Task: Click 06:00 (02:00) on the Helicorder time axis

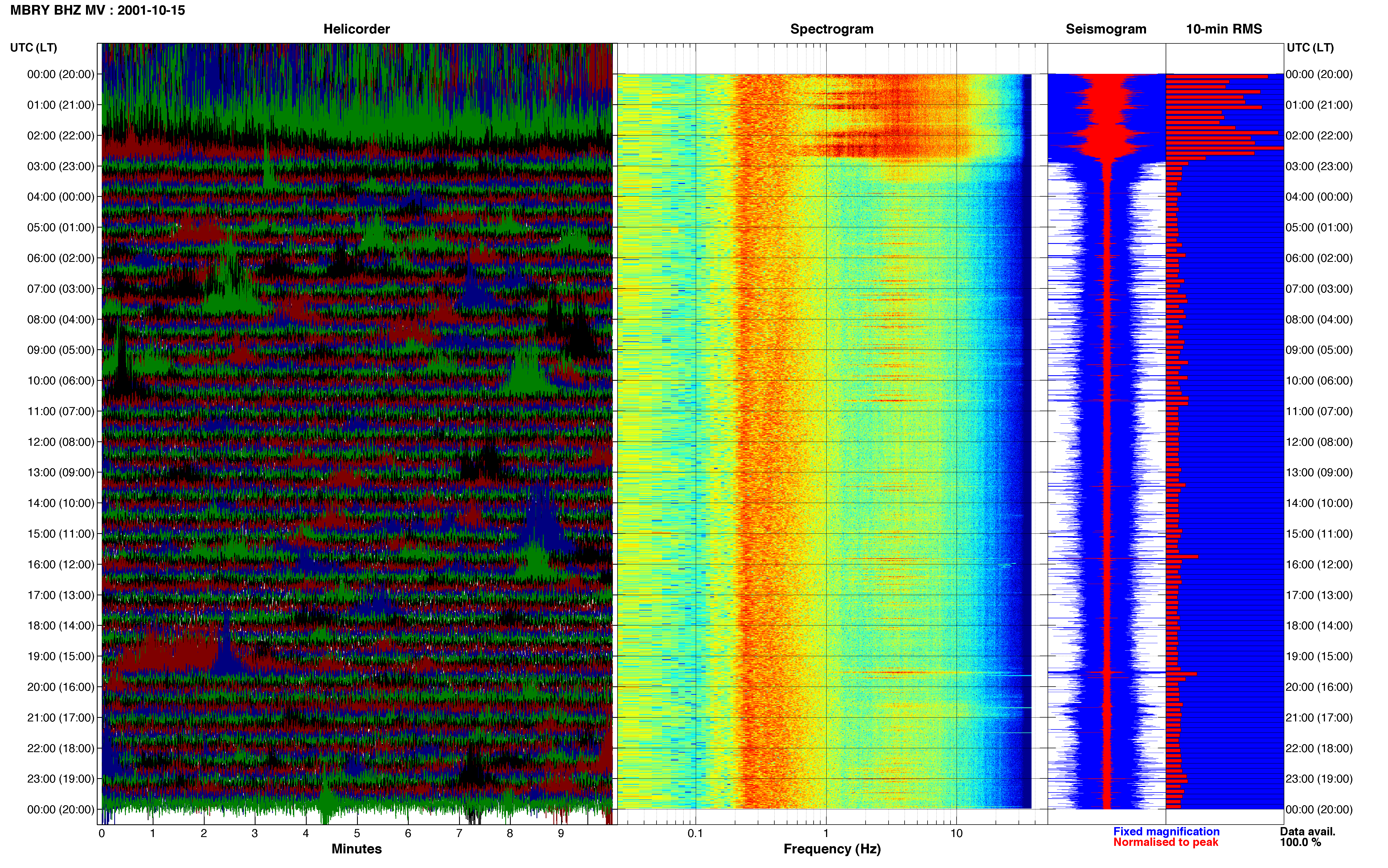Action: (x=61, y=258)
